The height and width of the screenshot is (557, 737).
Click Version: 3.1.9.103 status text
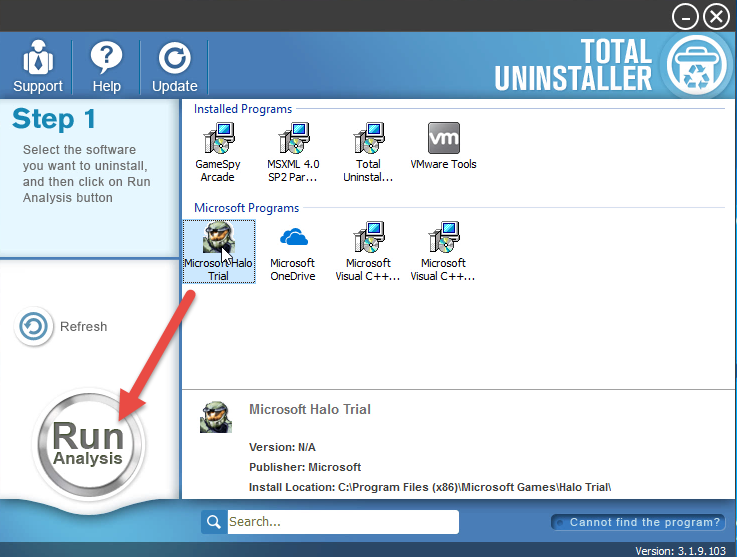681,551
